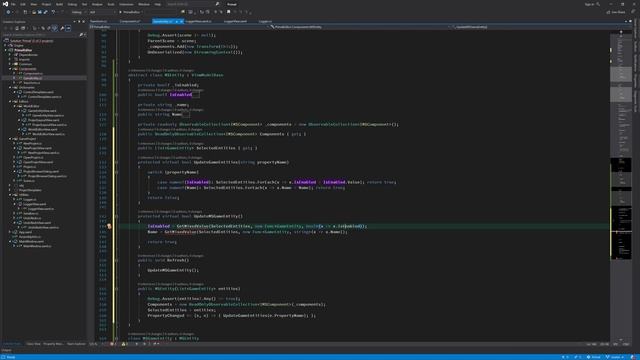
Task: Open the Debug menu
Action: (x=72, y=4)
